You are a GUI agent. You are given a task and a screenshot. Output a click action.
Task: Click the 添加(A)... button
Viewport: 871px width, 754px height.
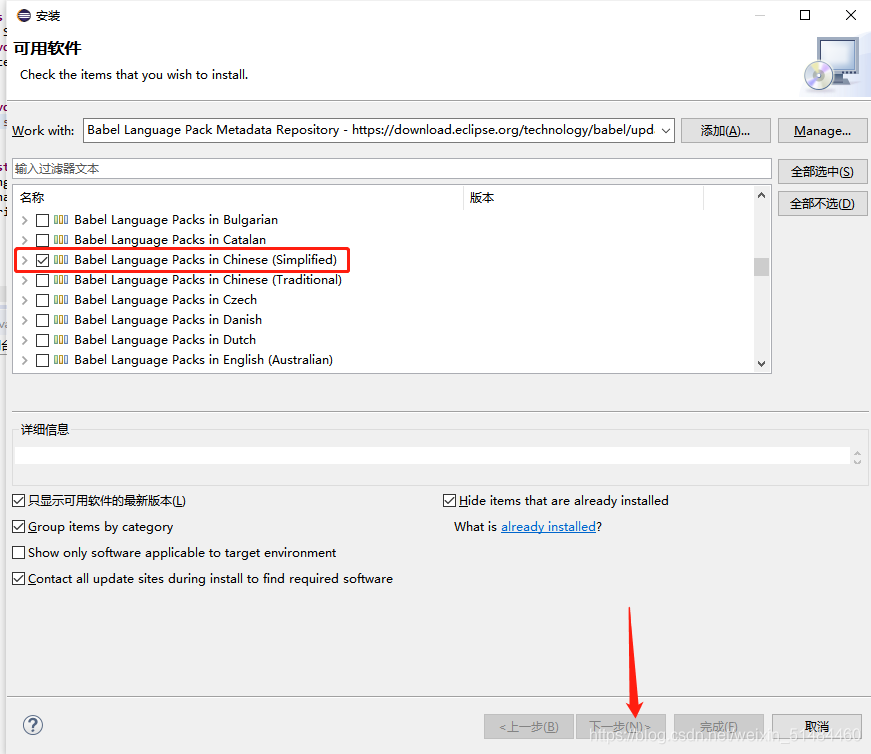click(725, 131)
